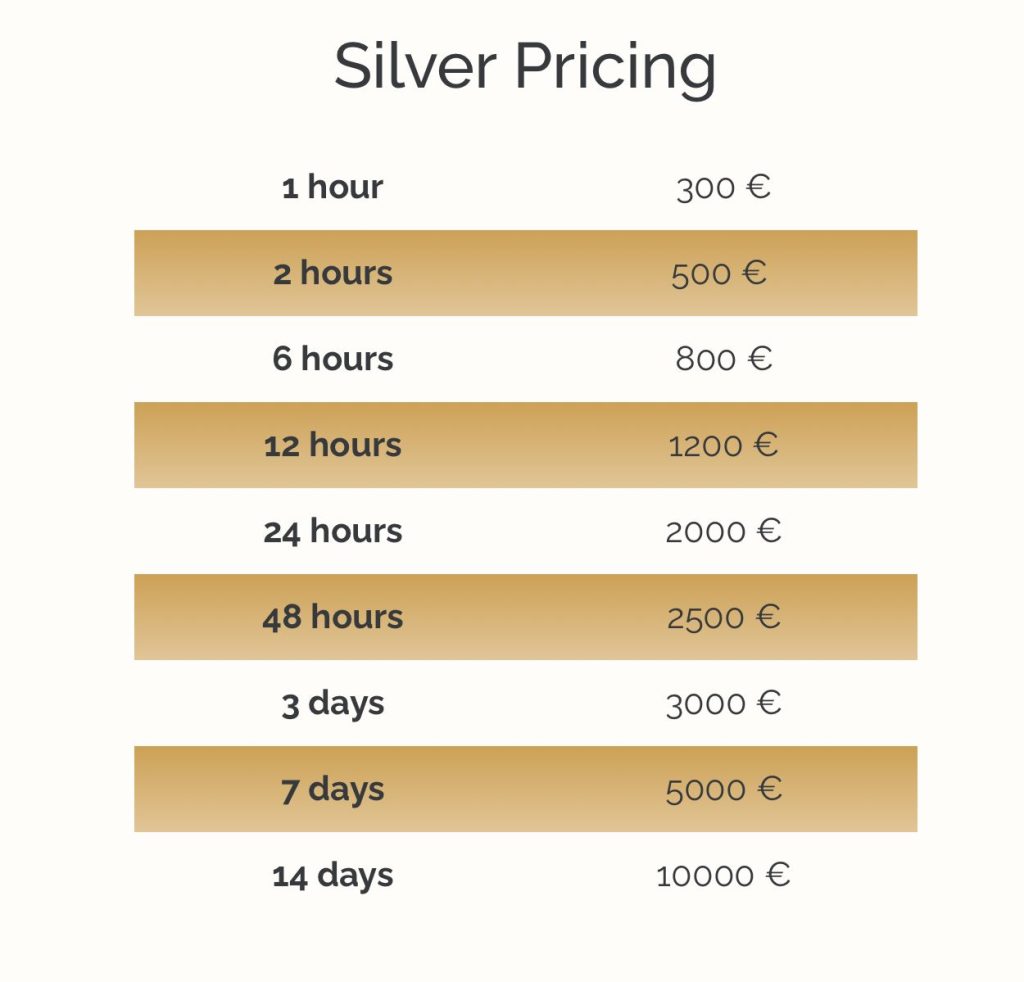Click the 2000 € price
Image resolution: width=1024 pixels, height=982 pixels.
[723, 532]
